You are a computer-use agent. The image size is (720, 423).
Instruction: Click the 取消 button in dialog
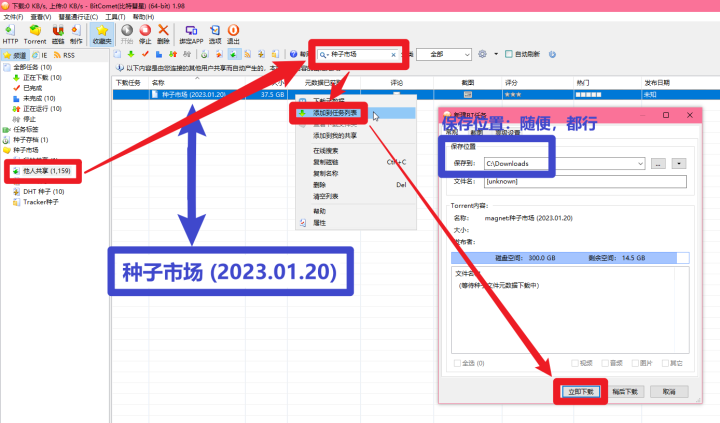coord(669,392)
